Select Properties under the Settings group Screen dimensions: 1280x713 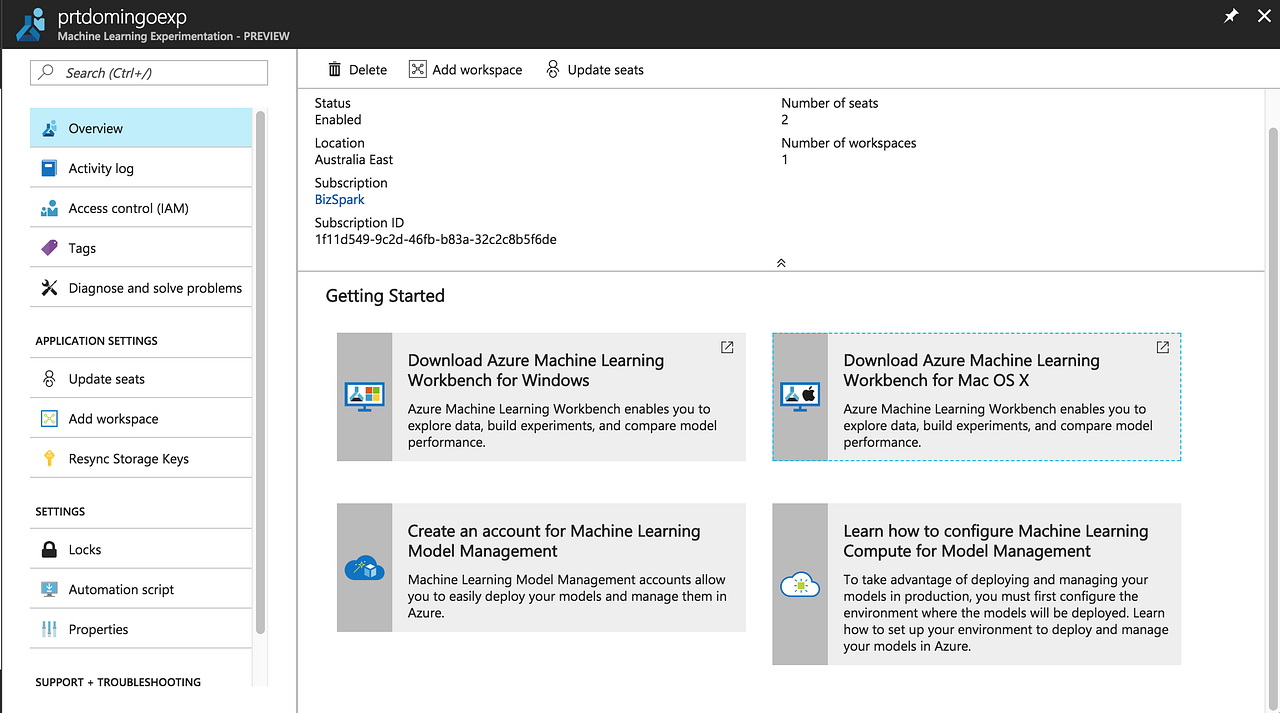[48, 629]
